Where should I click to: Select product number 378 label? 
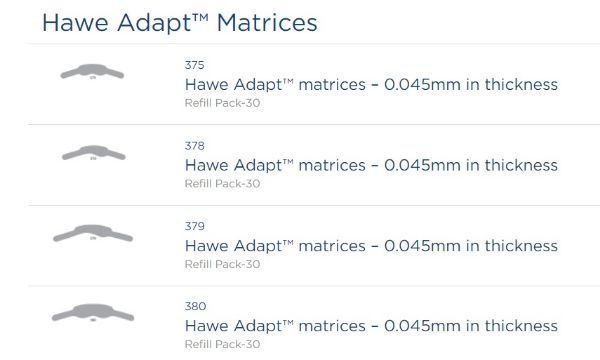tap(194, 146)
